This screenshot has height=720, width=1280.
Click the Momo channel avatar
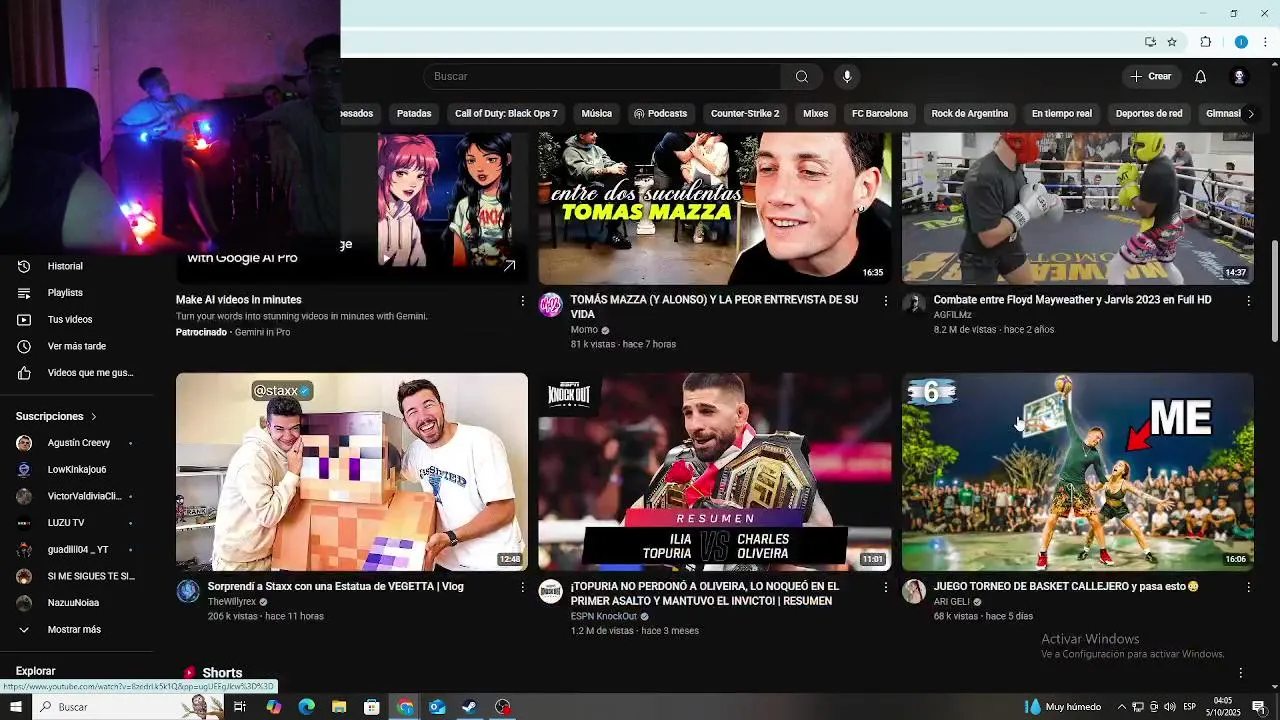point(551,305)
